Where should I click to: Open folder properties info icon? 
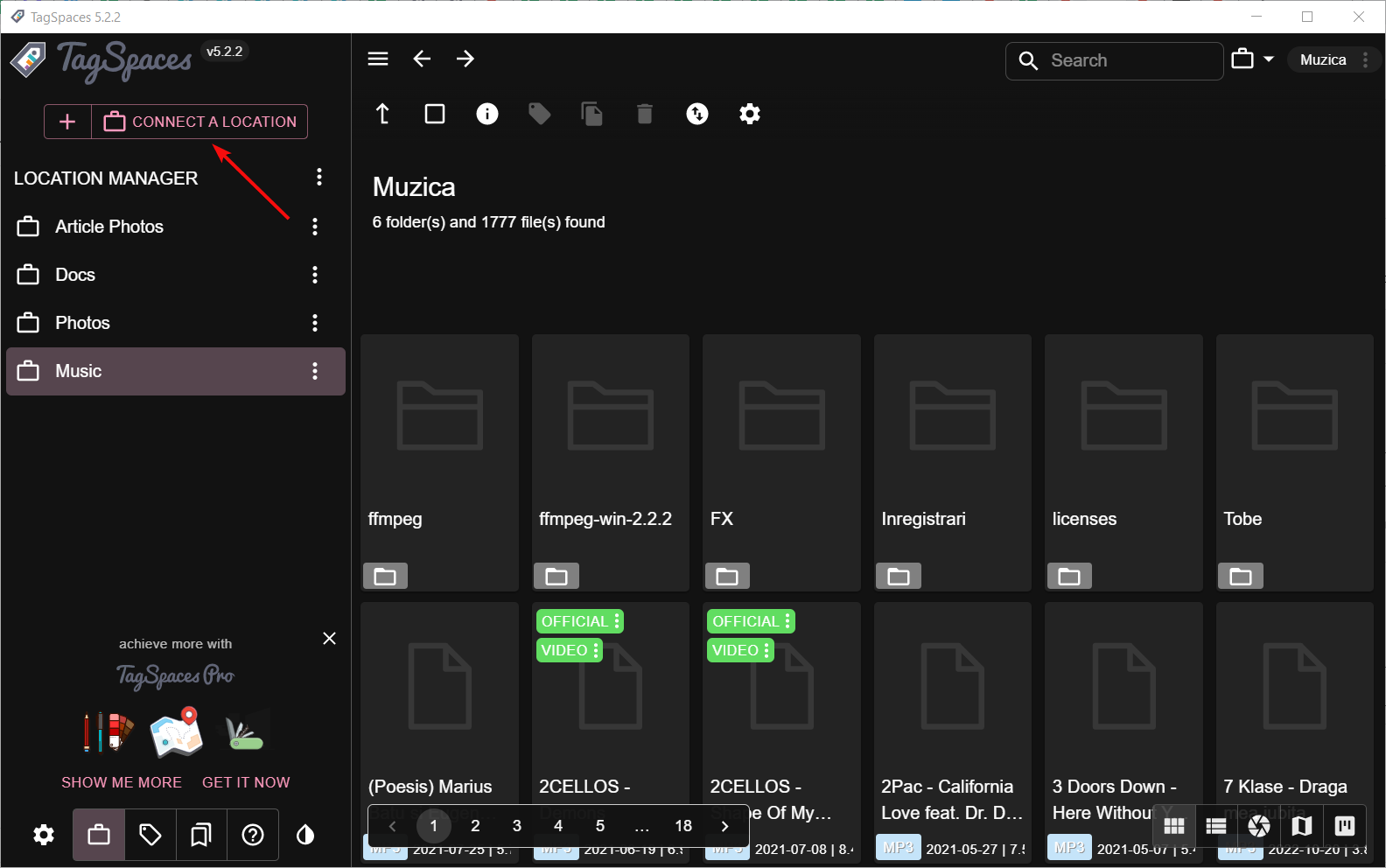[x=487, y=114]
